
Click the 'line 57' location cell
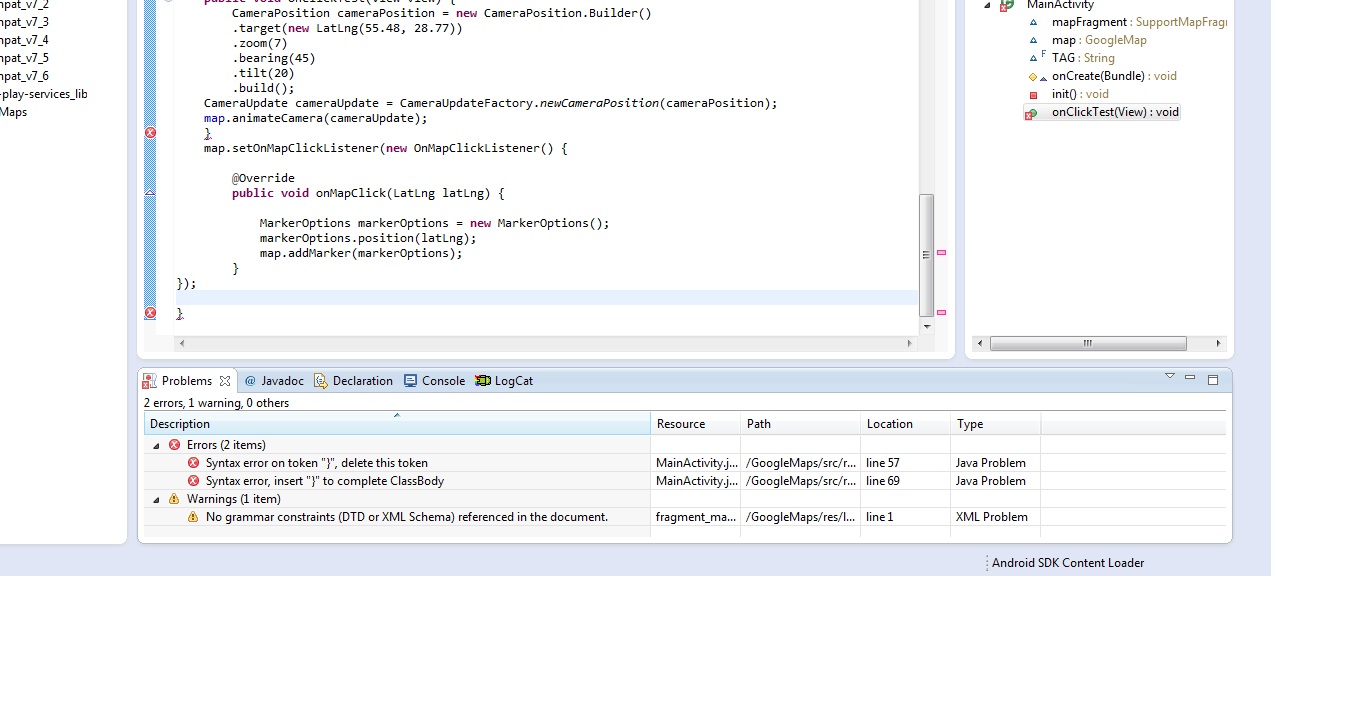pyautogui.click(x=883, y=463)
